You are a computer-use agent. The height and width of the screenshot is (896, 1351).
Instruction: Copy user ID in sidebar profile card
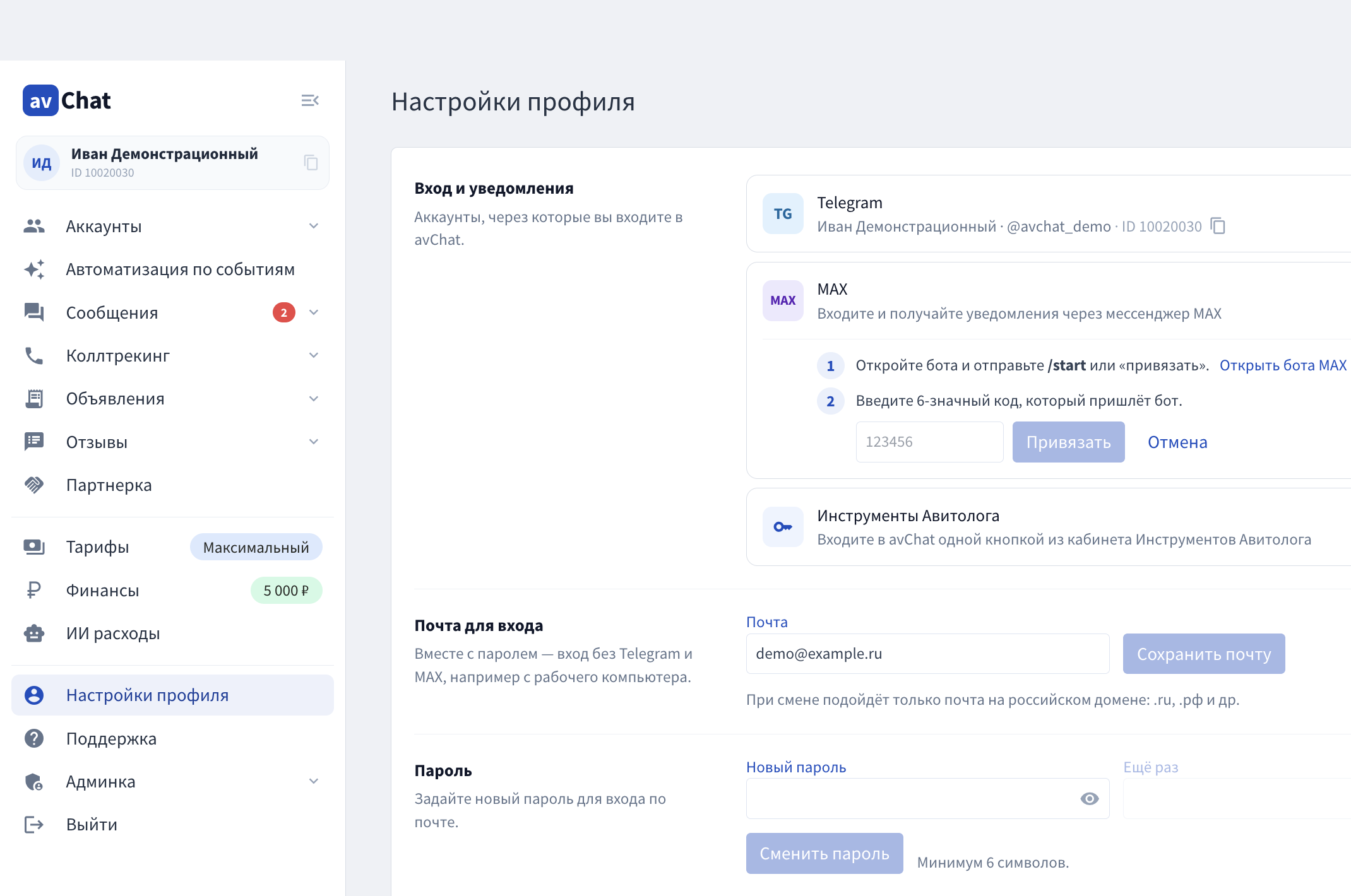pos(311,163)
